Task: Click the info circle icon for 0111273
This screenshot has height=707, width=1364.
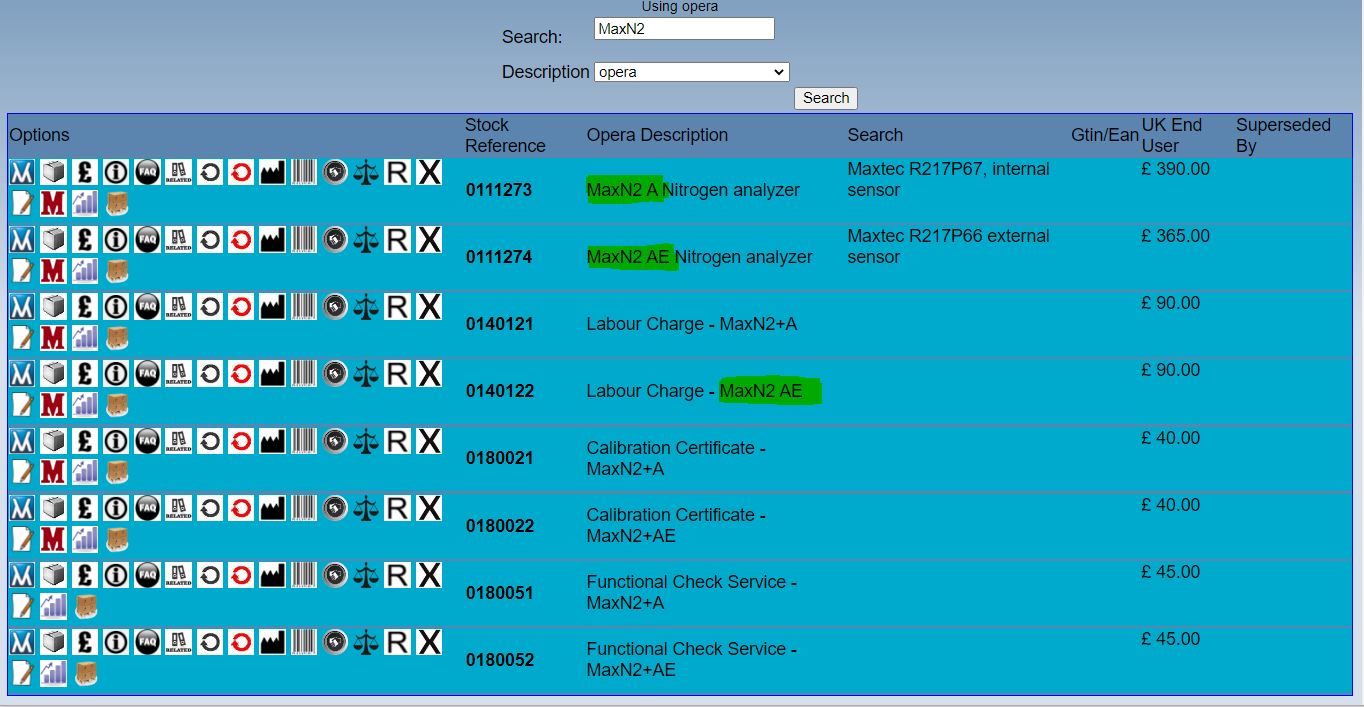Action: 116,172
